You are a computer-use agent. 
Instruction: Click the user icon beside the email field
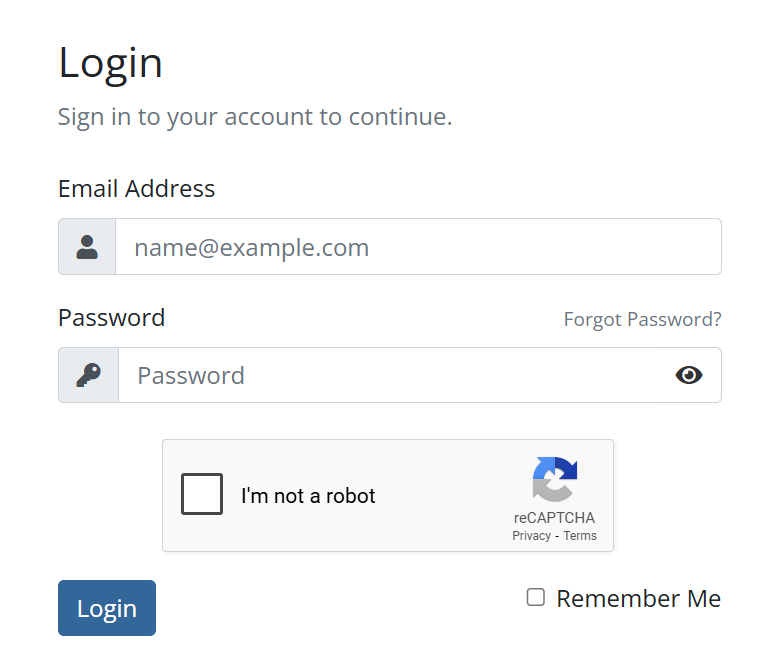click(x=87, y=247)
